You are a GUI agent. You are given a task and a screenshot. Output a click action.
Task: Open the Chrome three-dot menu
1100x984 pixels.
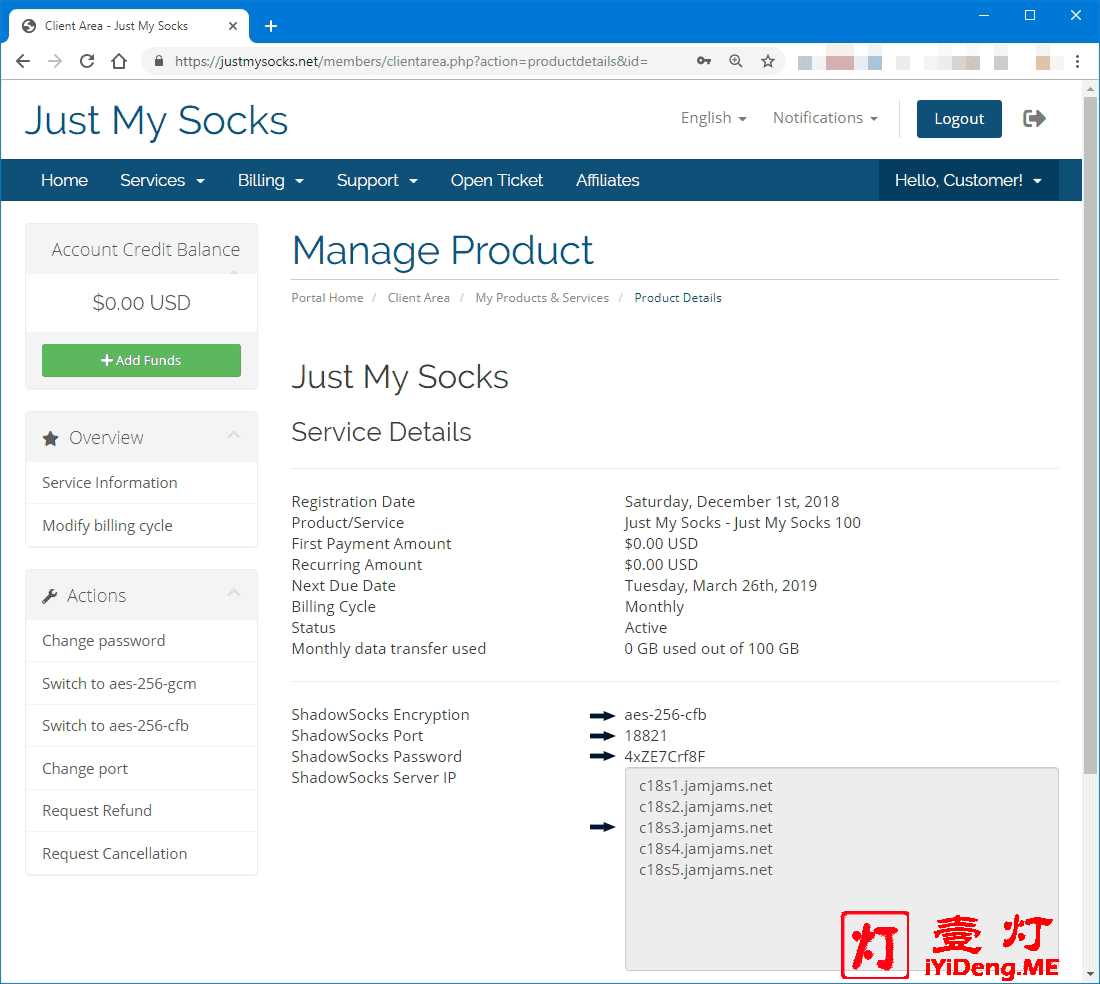pyautogui.click(x=1078, y=62)
